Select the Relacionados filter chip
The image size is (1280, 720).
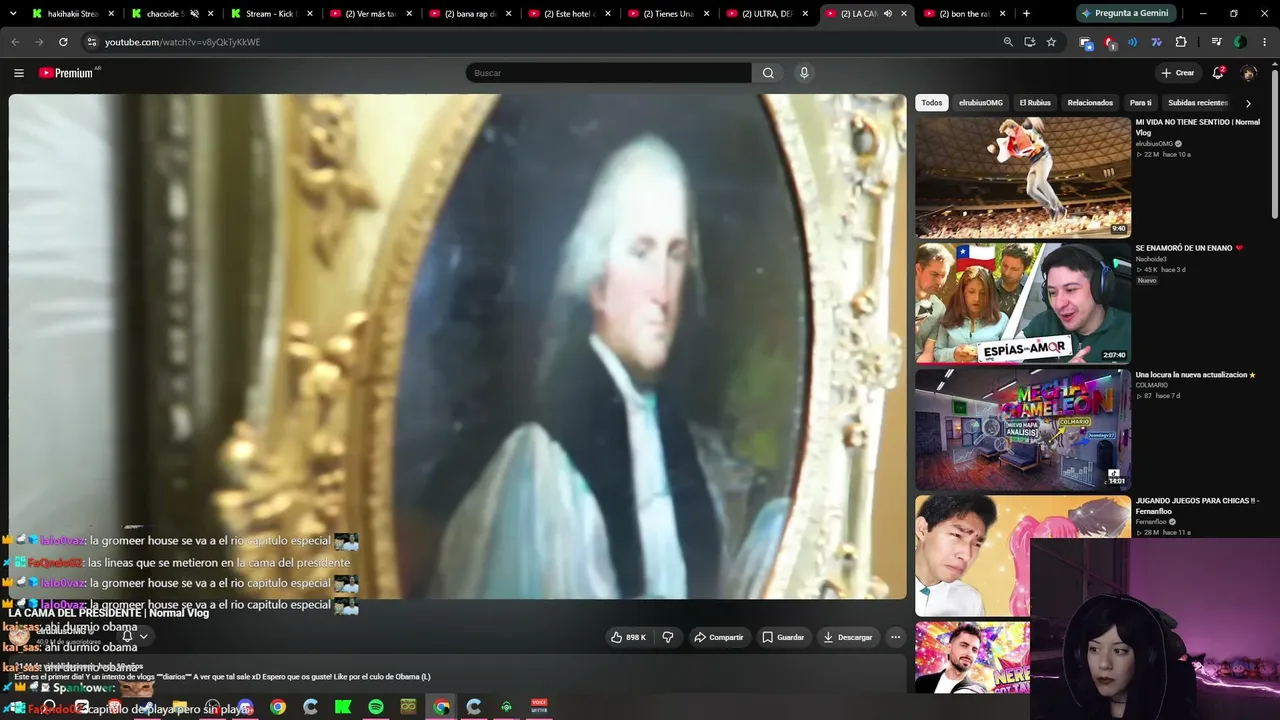pos(1090,103)
